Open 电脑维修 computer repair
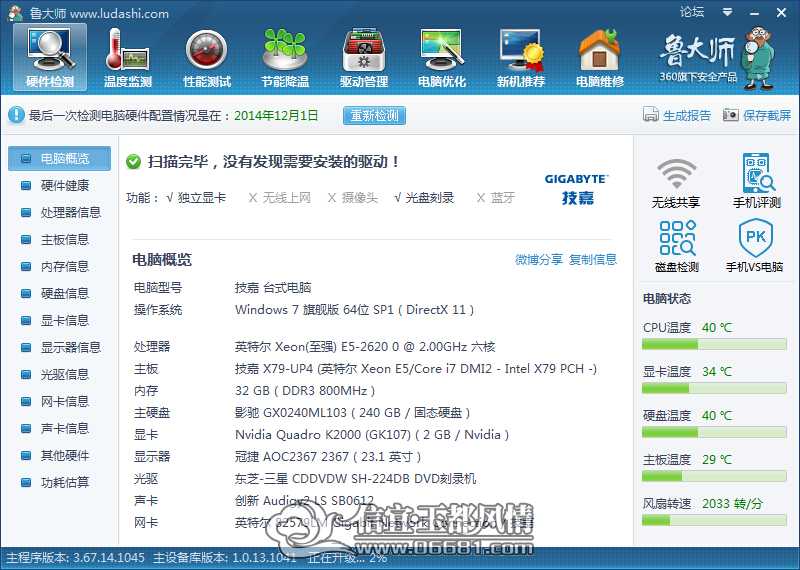800x570 pixels. pos(600,57)
